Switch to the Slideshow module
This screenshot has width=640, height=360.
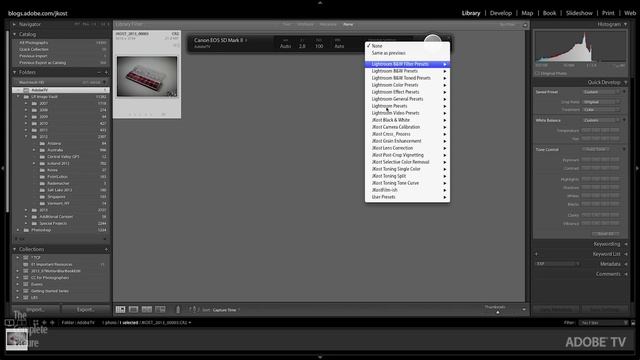pos(579,13)
